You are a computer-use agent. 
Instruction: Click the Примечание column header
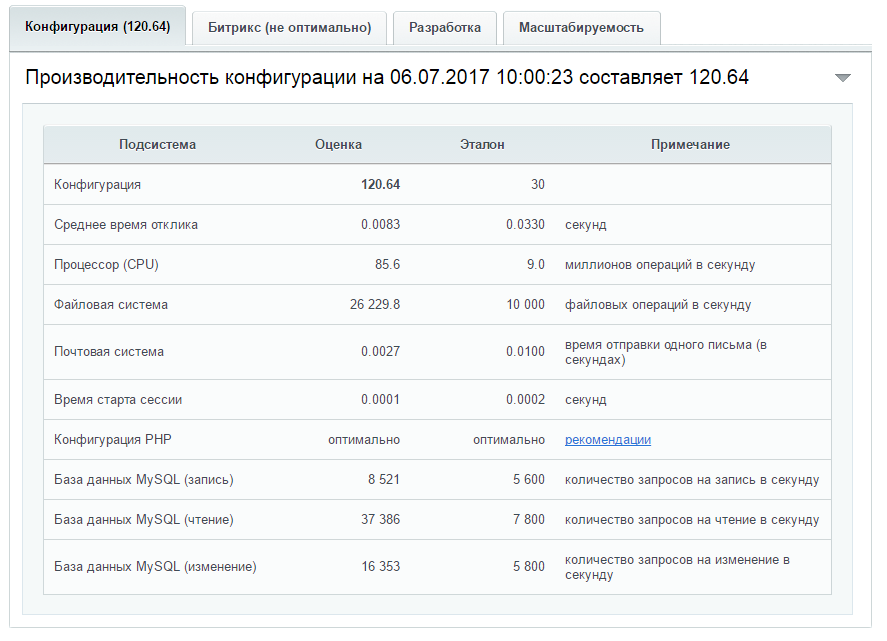(690, 145)
